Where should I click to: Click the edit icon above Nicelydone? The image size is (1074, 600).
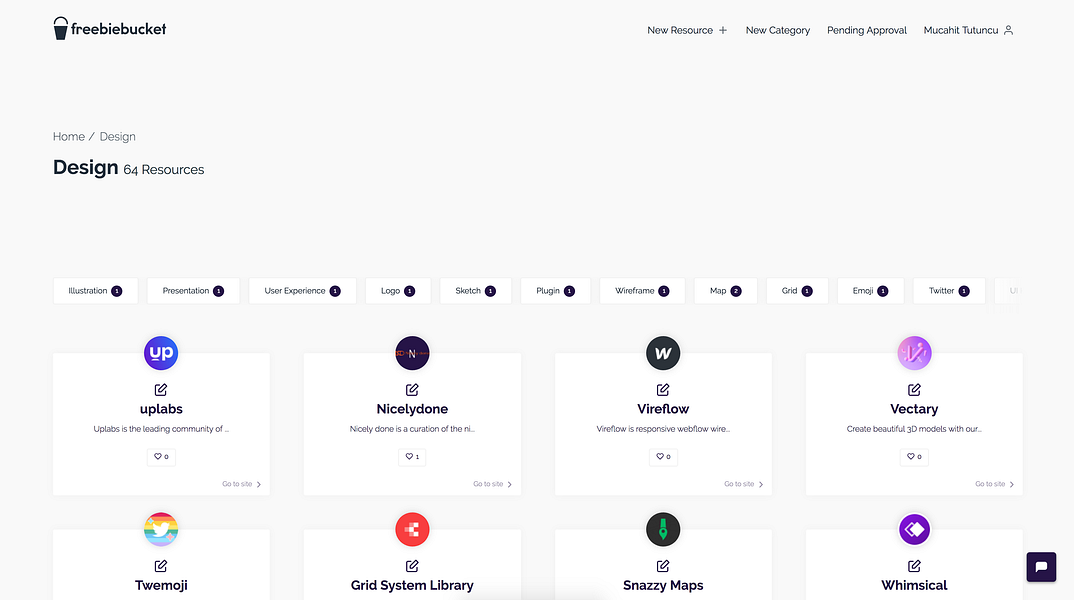(x=412, y=390)
